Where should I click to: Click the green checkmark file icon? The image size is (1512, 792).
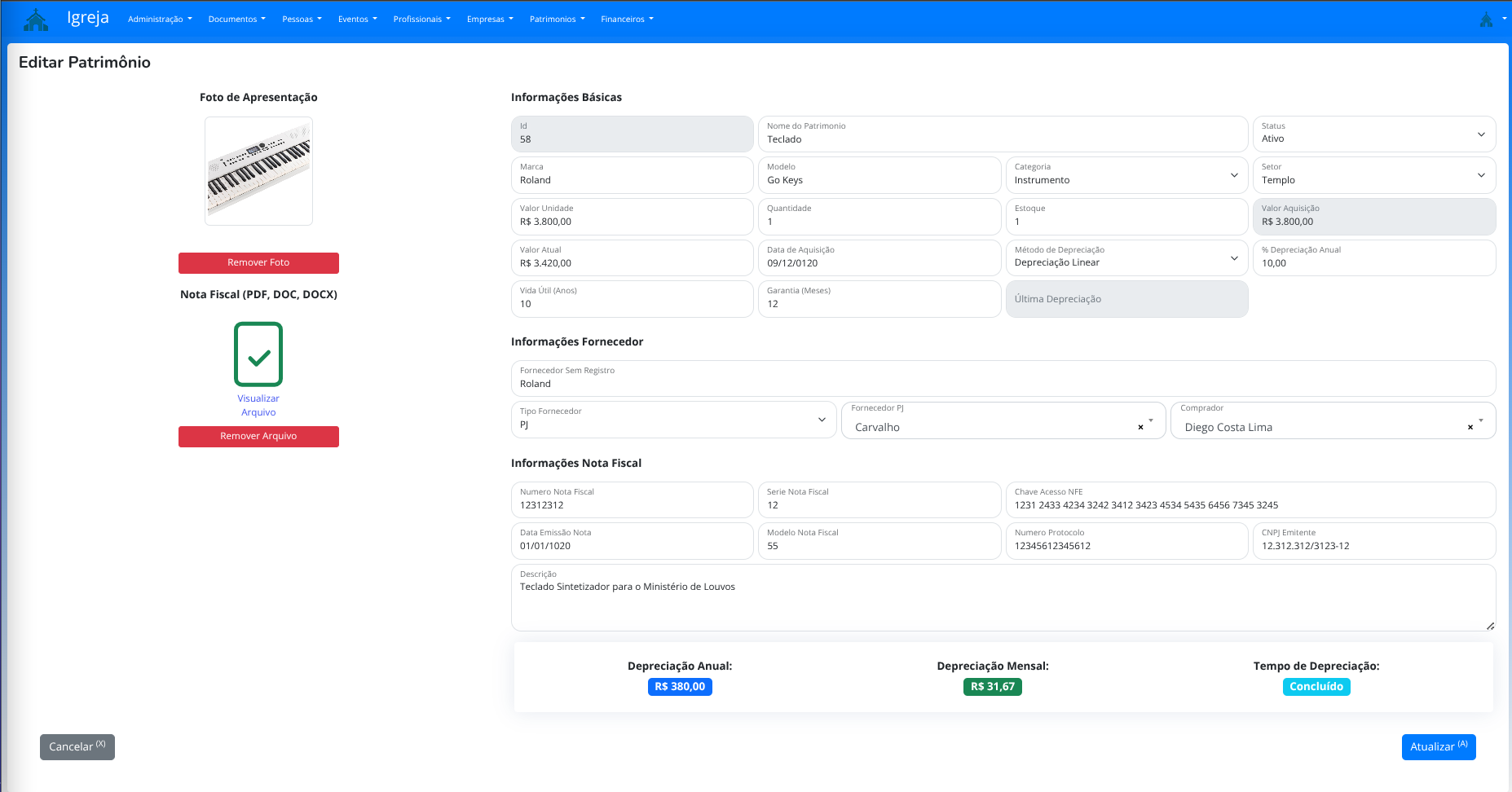coord(258,354)
